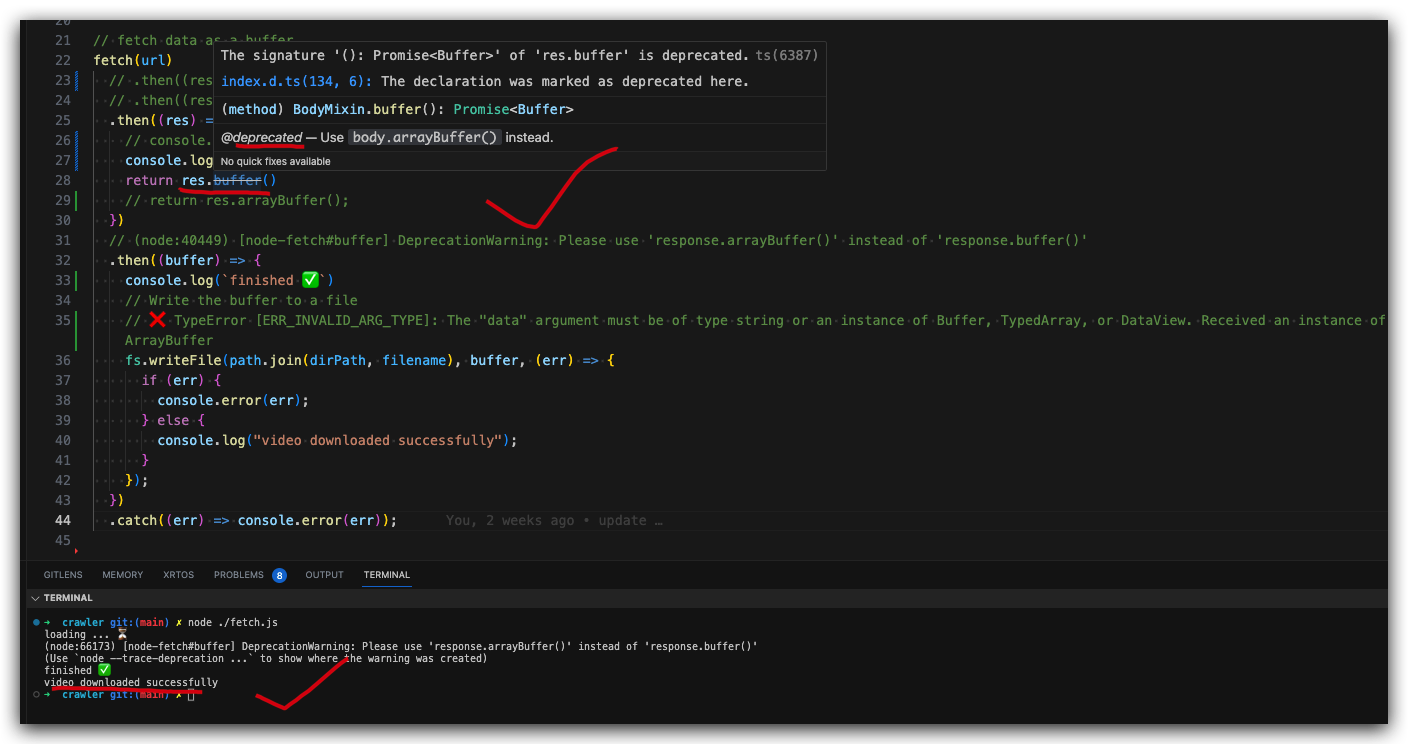Click '@deprecated' tag in the hover tooltip
This screenshot has width=1408, height=744.
pyautogui.click(x=261, y=137)
